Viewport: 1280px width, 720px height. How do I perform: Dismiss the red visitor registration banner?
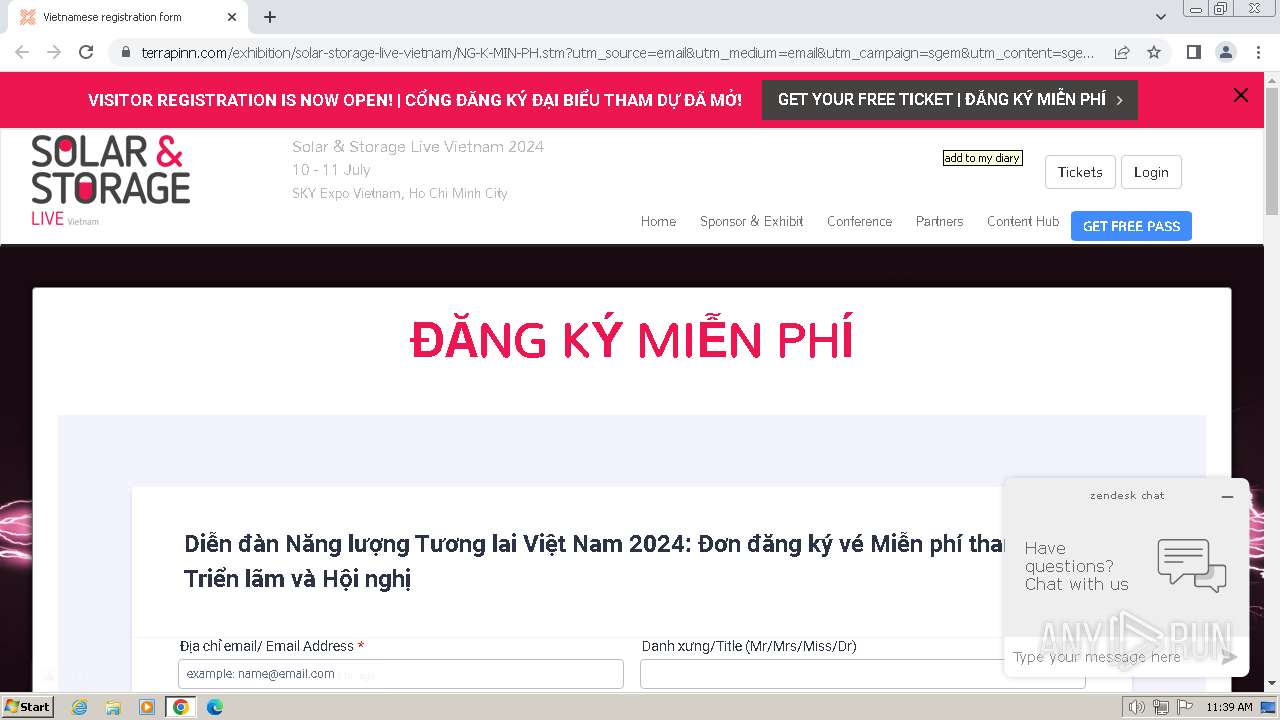[x=1241, y=95]
